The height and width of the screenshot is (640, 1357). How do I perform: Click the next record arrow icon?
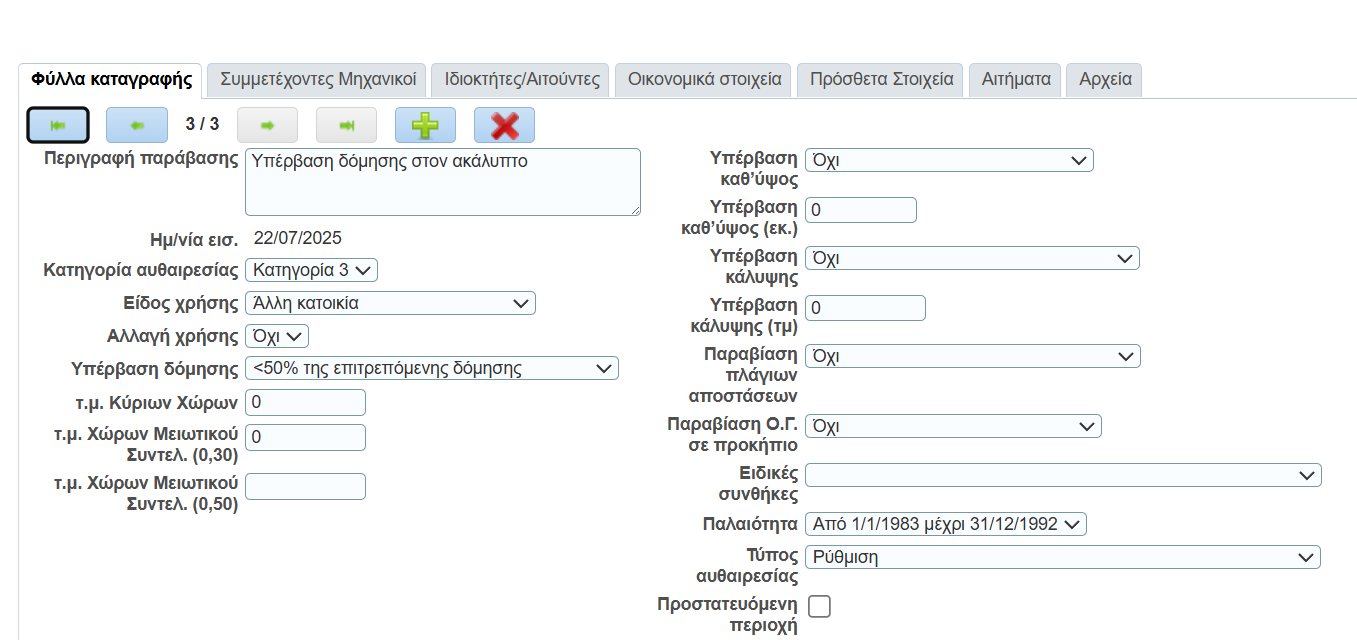267,125
